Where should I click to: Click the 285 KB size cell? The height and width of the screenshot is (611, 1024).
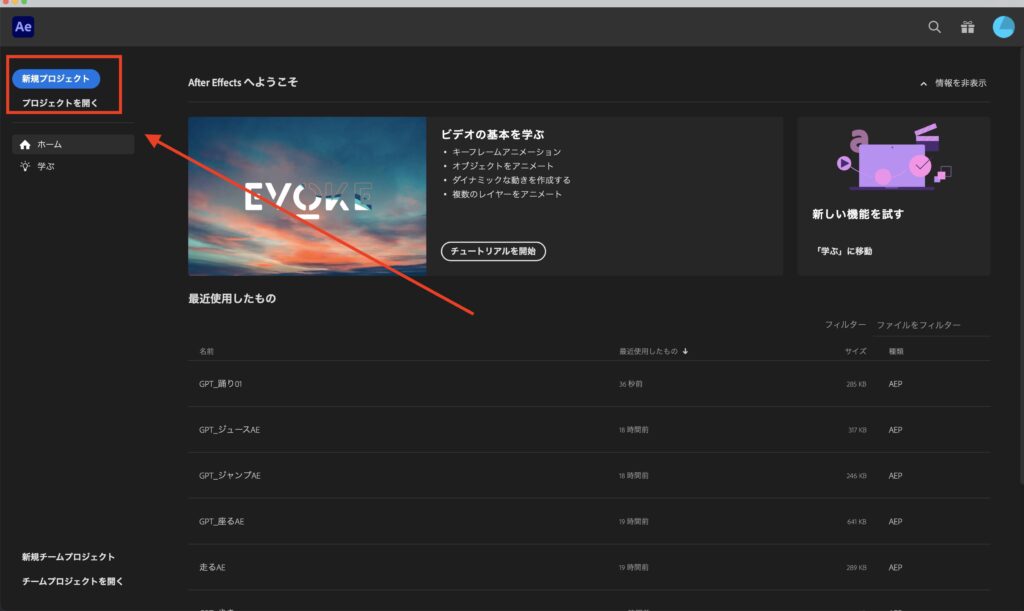point(856,384)
